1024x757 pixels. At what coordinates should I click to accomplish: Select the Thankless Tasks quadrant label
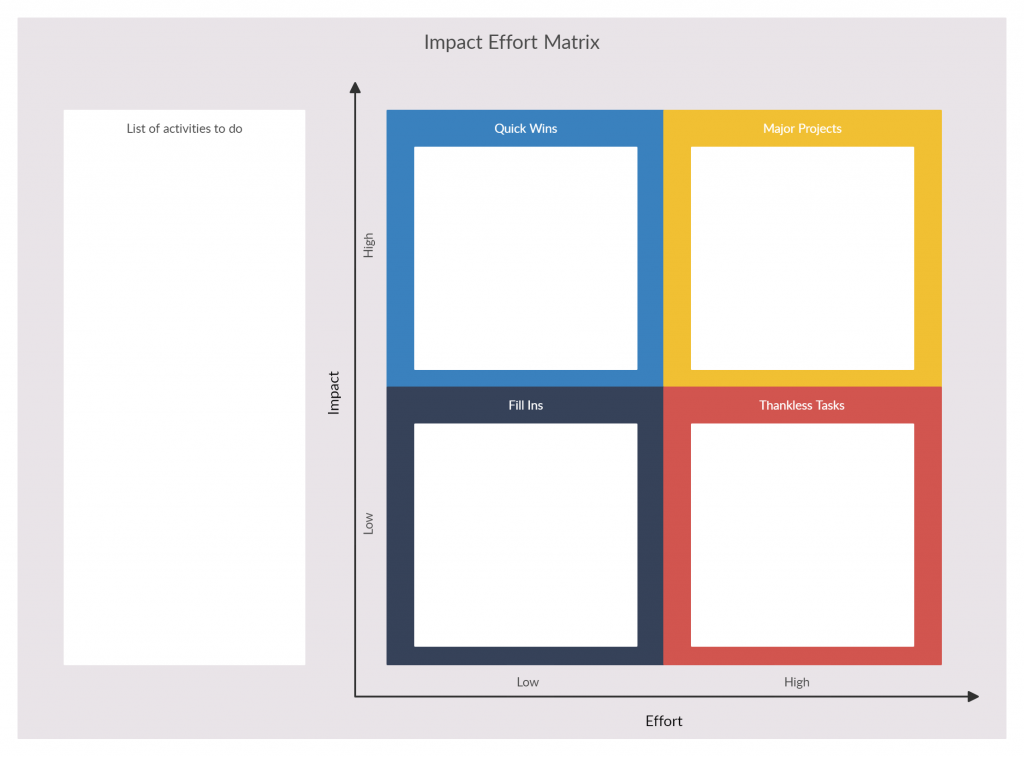(x=802, y=405)
